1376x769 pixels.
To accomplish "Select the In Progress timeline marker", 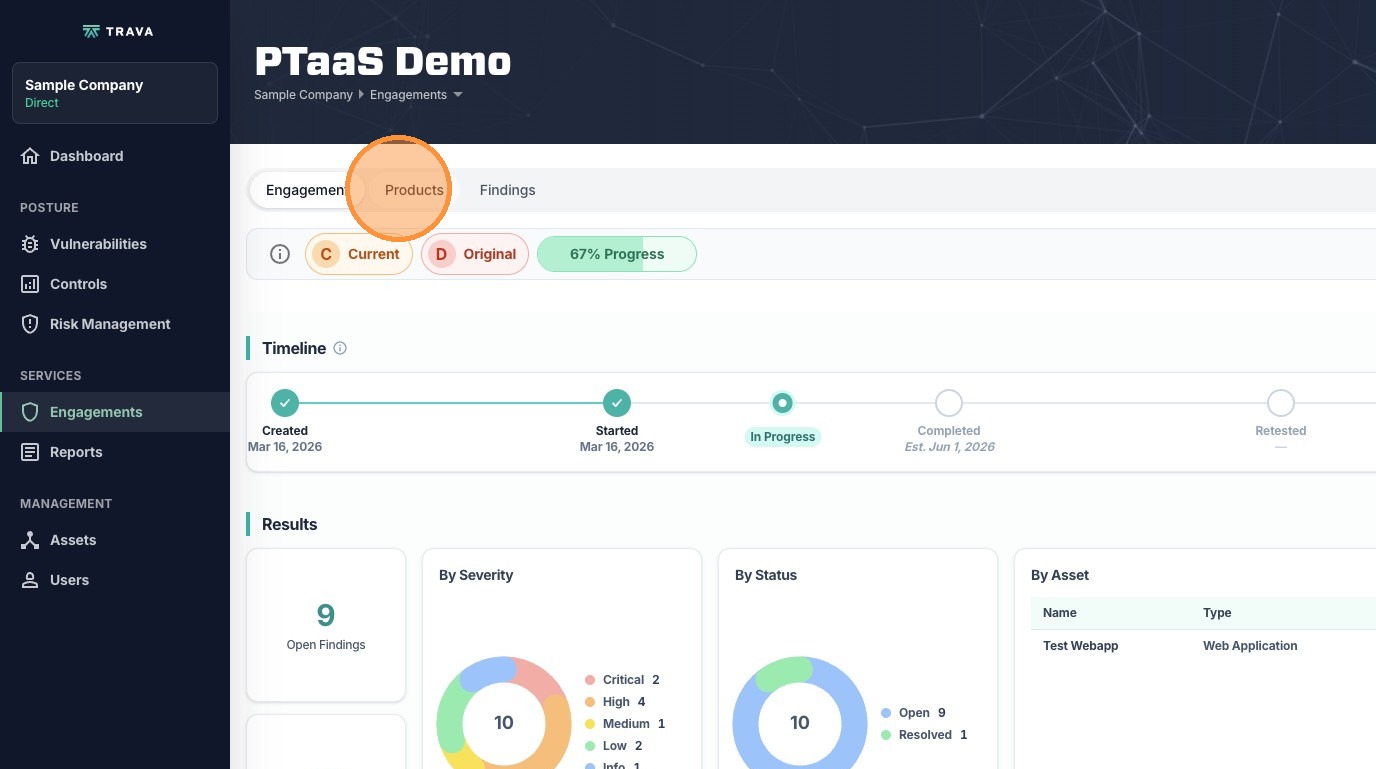I will tap(783, 403).
